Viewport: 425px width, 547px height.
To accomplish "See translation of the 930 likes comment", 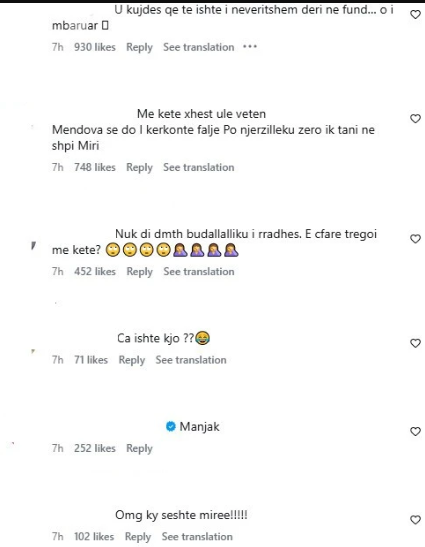I will (199, 47).
